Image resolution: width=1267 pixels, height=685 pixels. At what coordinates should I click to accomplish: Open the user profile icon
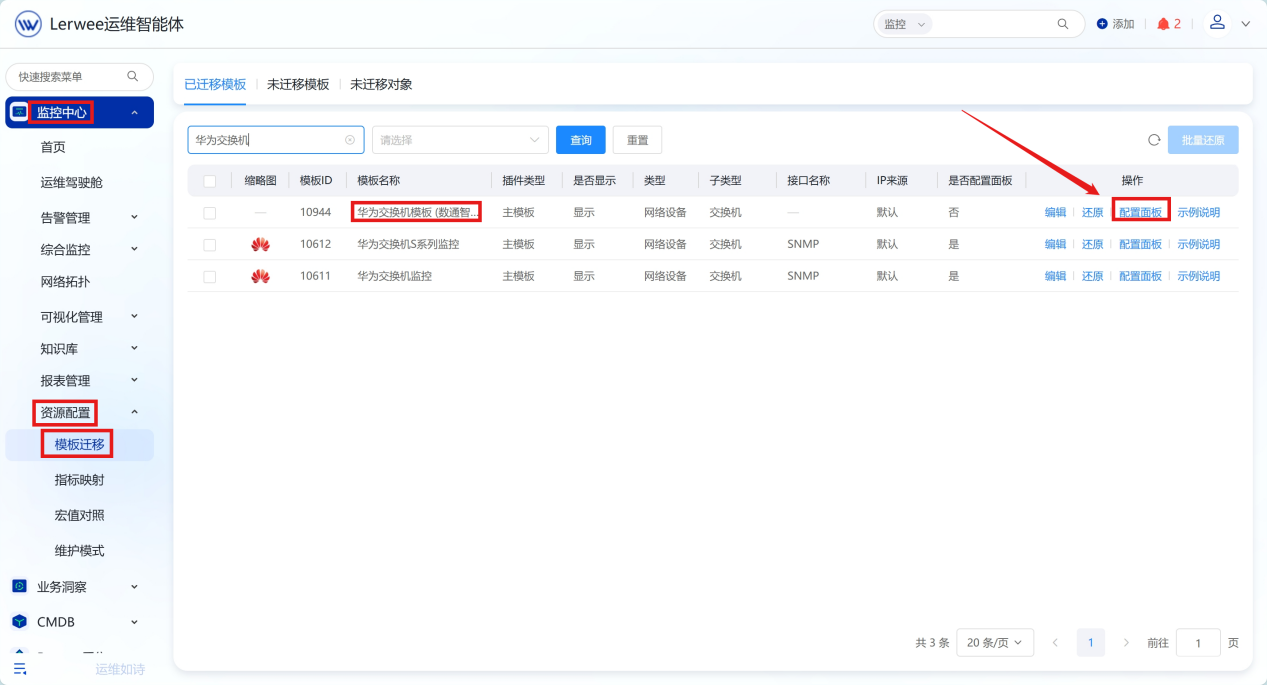(1217, 23)
